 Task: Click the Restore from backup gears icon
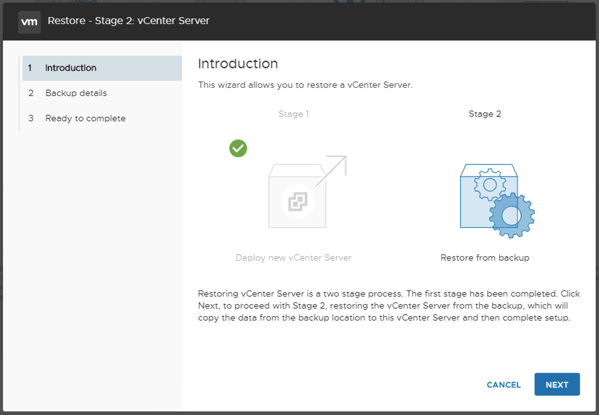[x=497, y=201]
